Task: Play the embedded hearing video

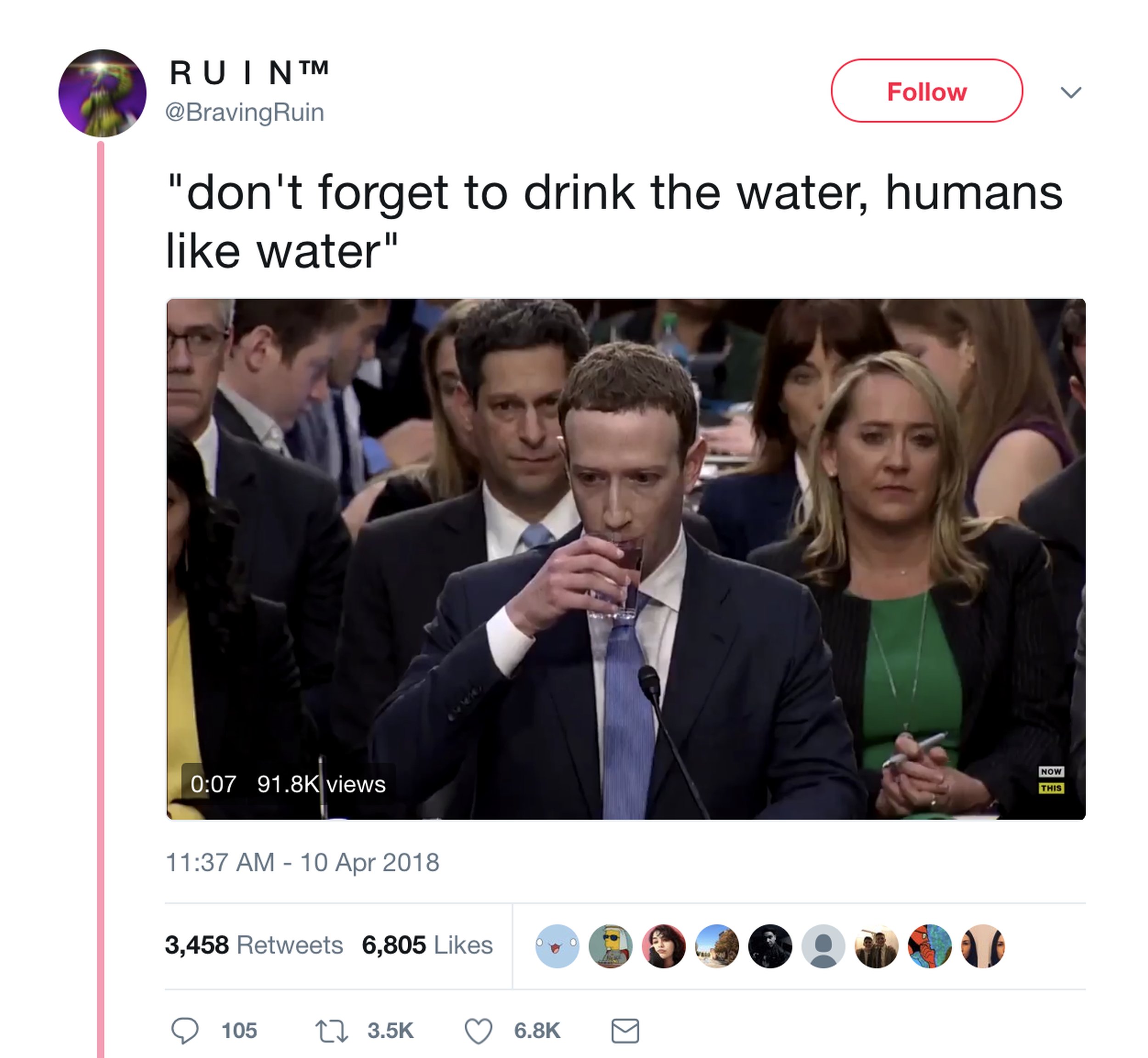Action: pos(625,559)
